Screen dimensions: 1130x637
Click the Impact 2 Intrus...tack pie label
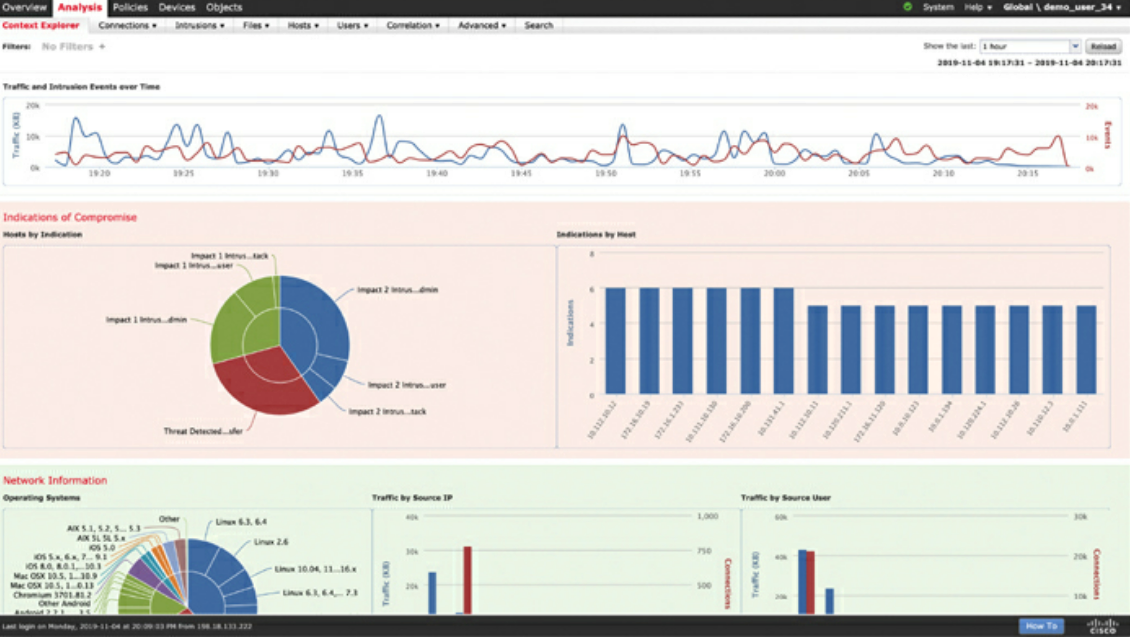tap(387, 411)
